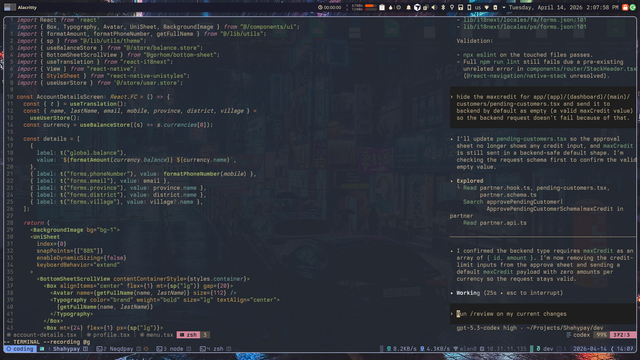This screenshot has height=360, width=640.
Task: Open the clipboard icon in the top bar
Action: point(382,7)
